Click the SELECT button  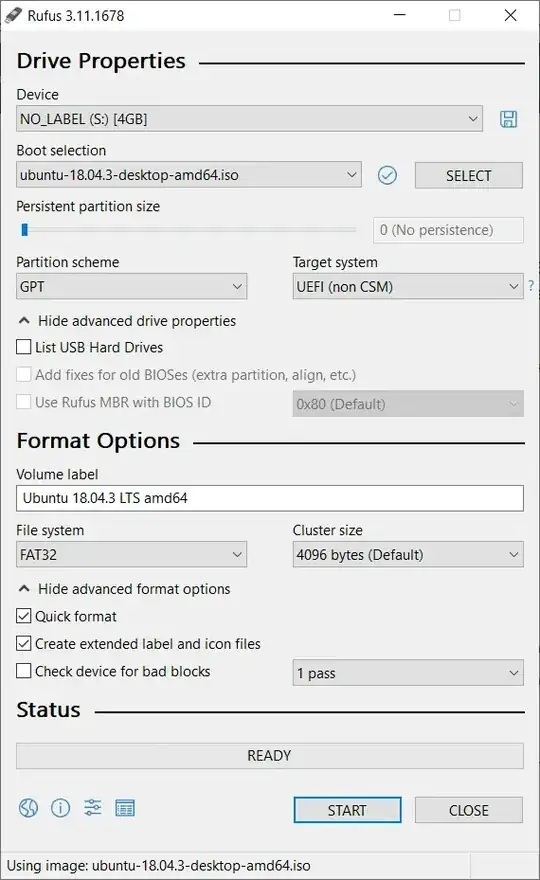[469, 176]
